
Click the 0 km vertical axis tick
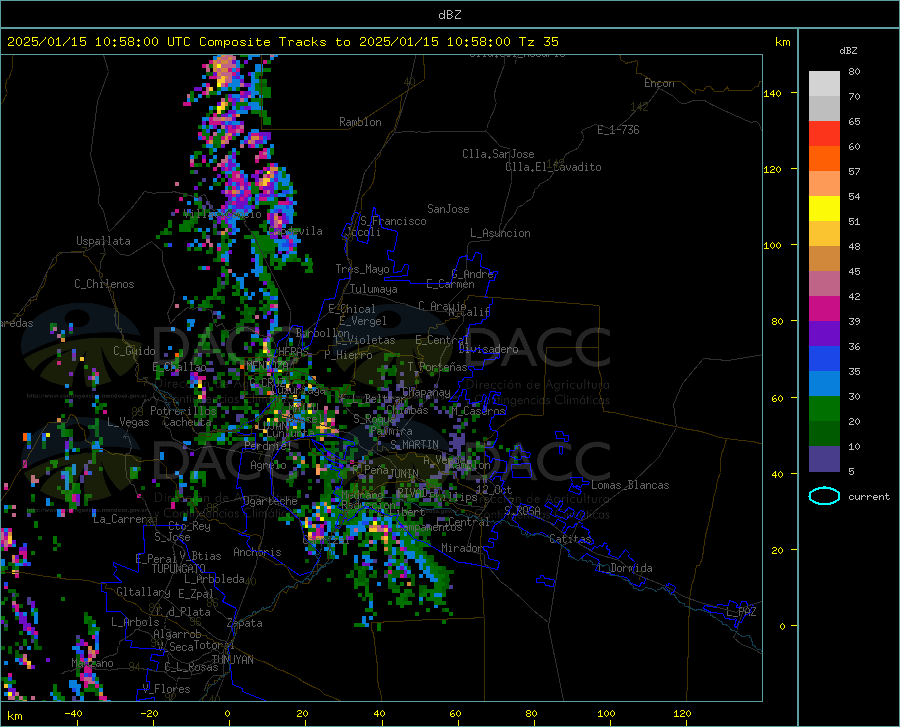pyautogui.click(x=782, y=626)
